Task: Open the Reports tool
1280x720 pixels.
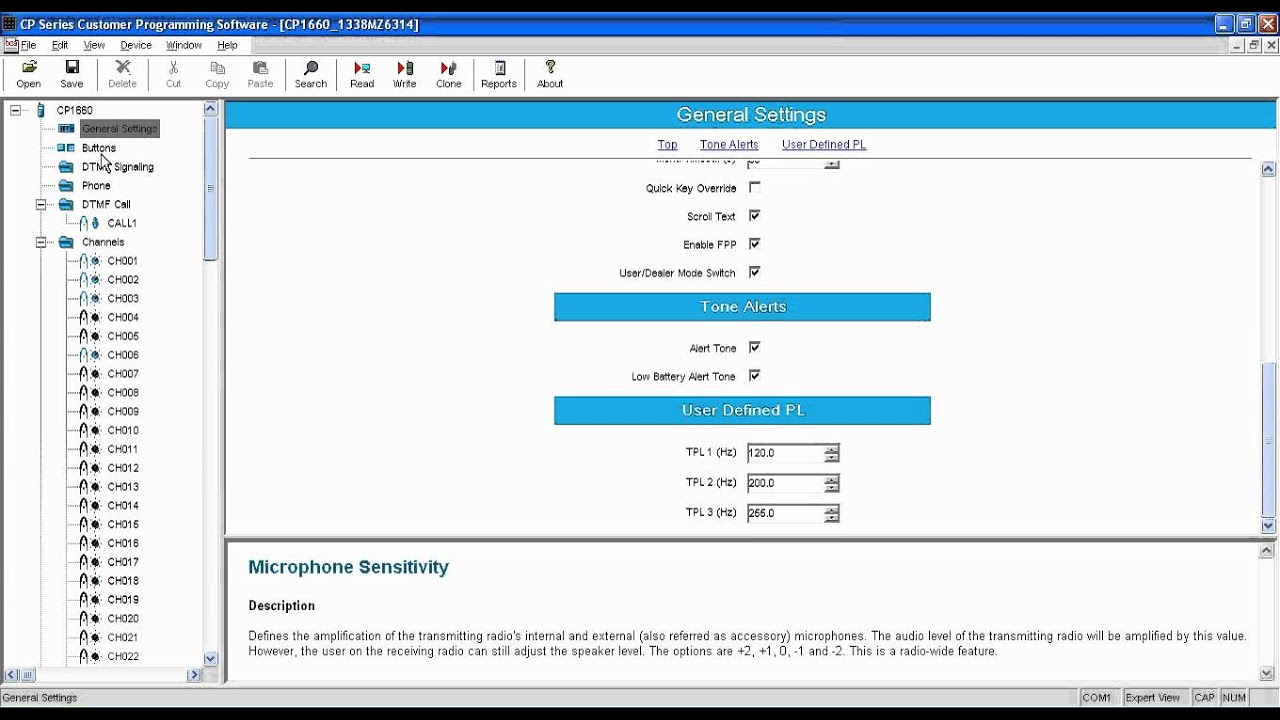Action: [x=499, y=68]
